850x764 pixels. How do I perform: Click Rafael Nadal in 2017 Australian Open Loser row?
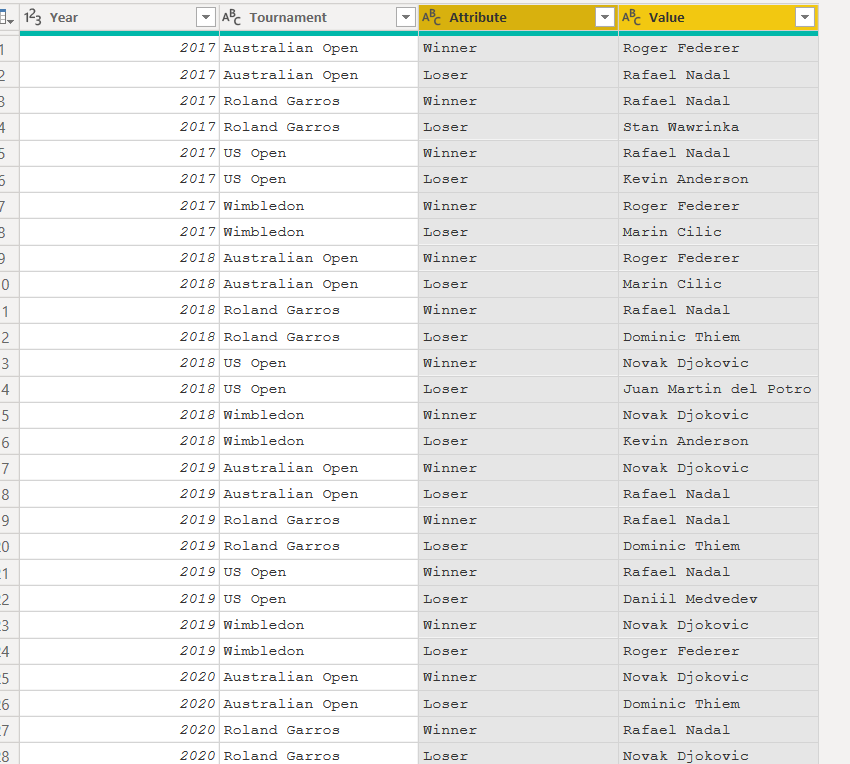tap(718, 75)
